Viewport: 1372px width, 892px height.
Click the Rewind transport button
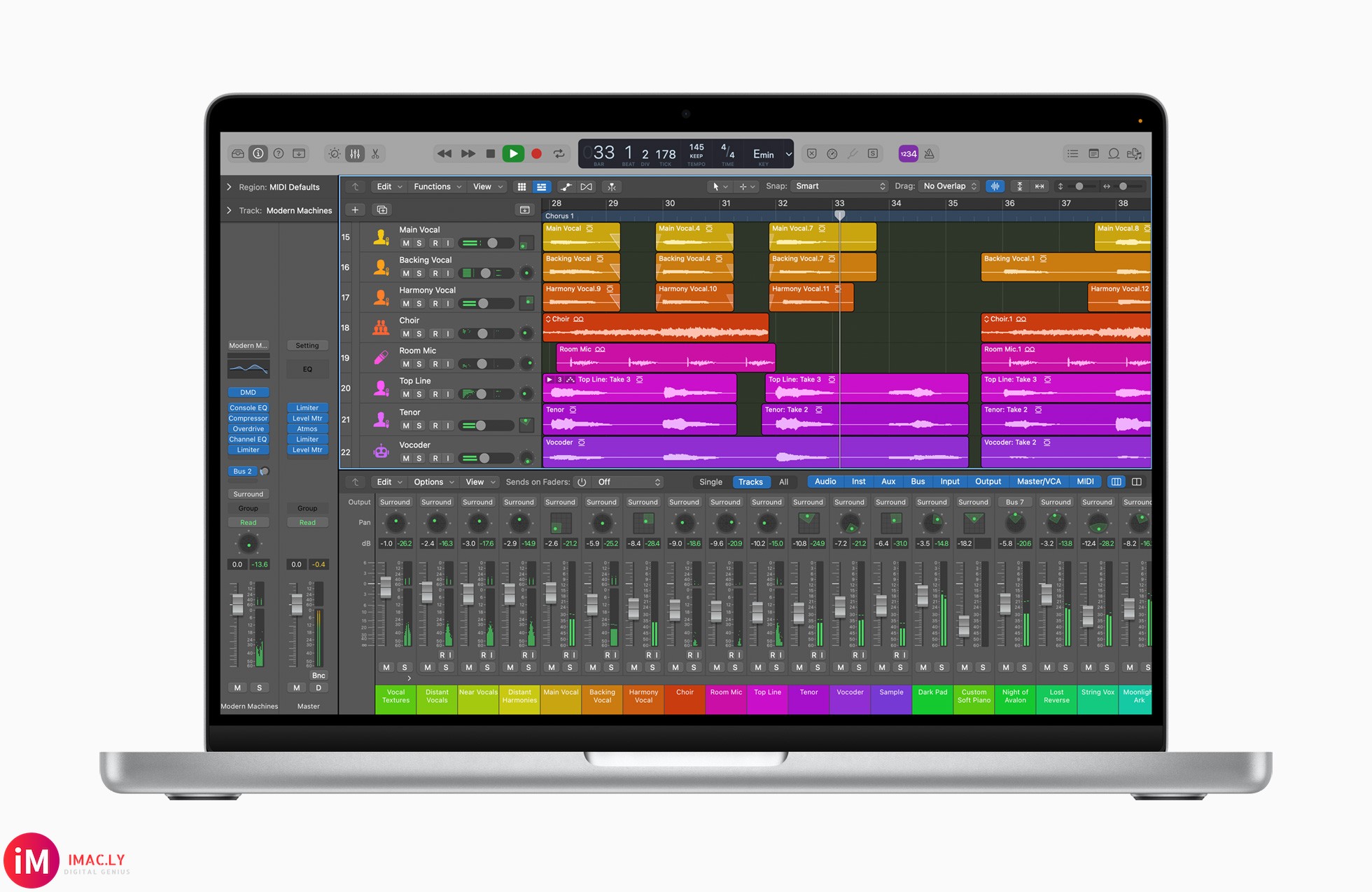click(x=444, y=153)
